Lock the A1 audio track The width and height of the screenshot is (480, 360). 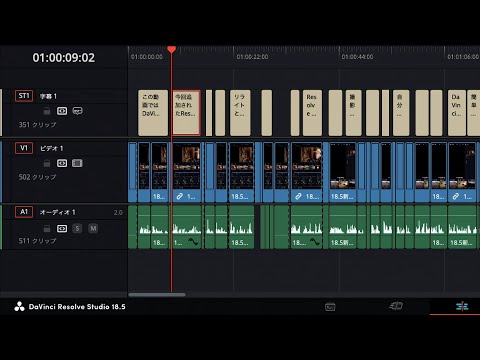(x=47, y=228)
